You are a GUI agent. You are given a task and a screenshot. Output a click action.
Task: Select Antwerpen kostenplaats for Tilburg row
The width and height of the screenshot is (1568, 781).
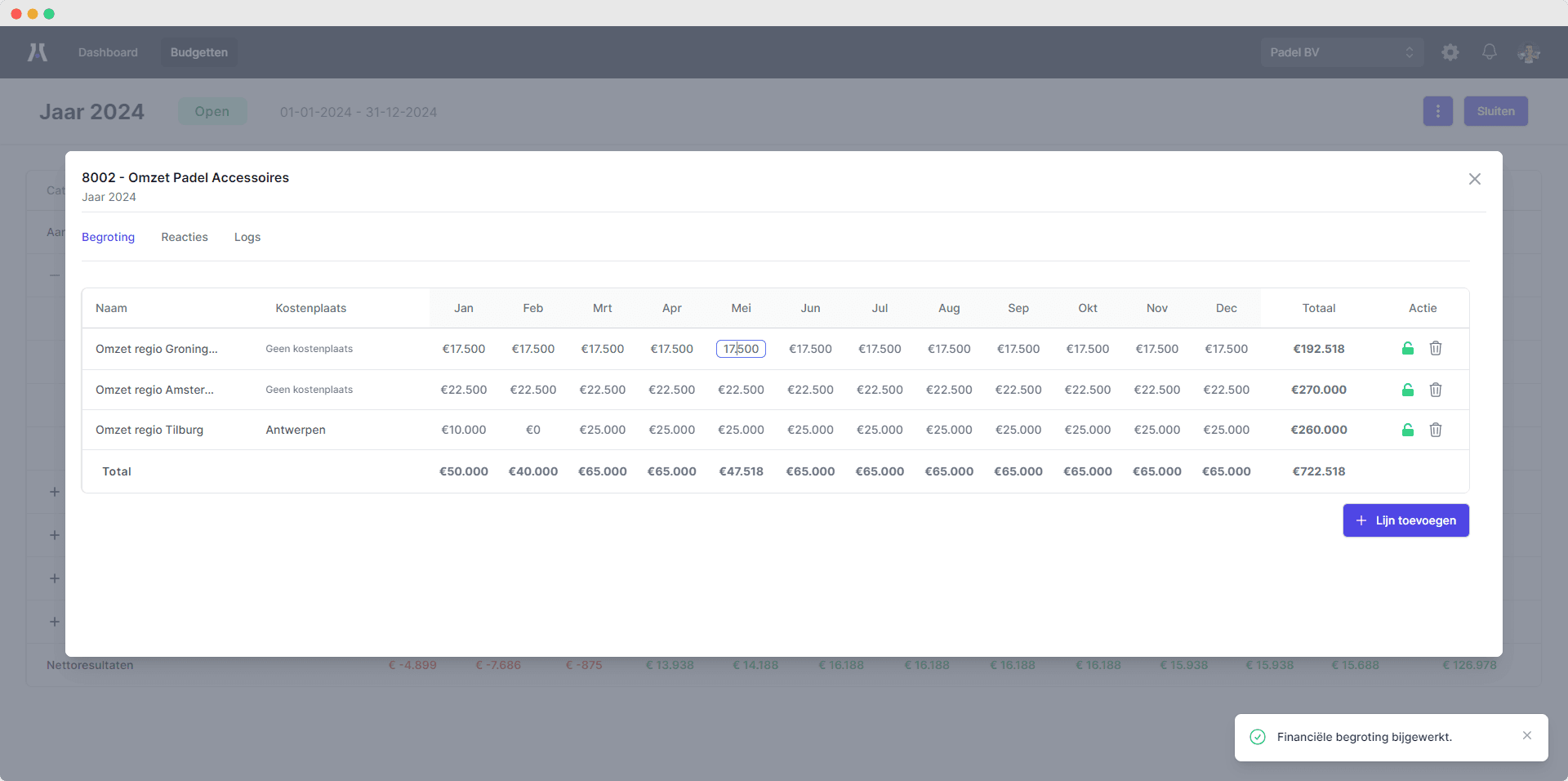(x=296, y=430)
